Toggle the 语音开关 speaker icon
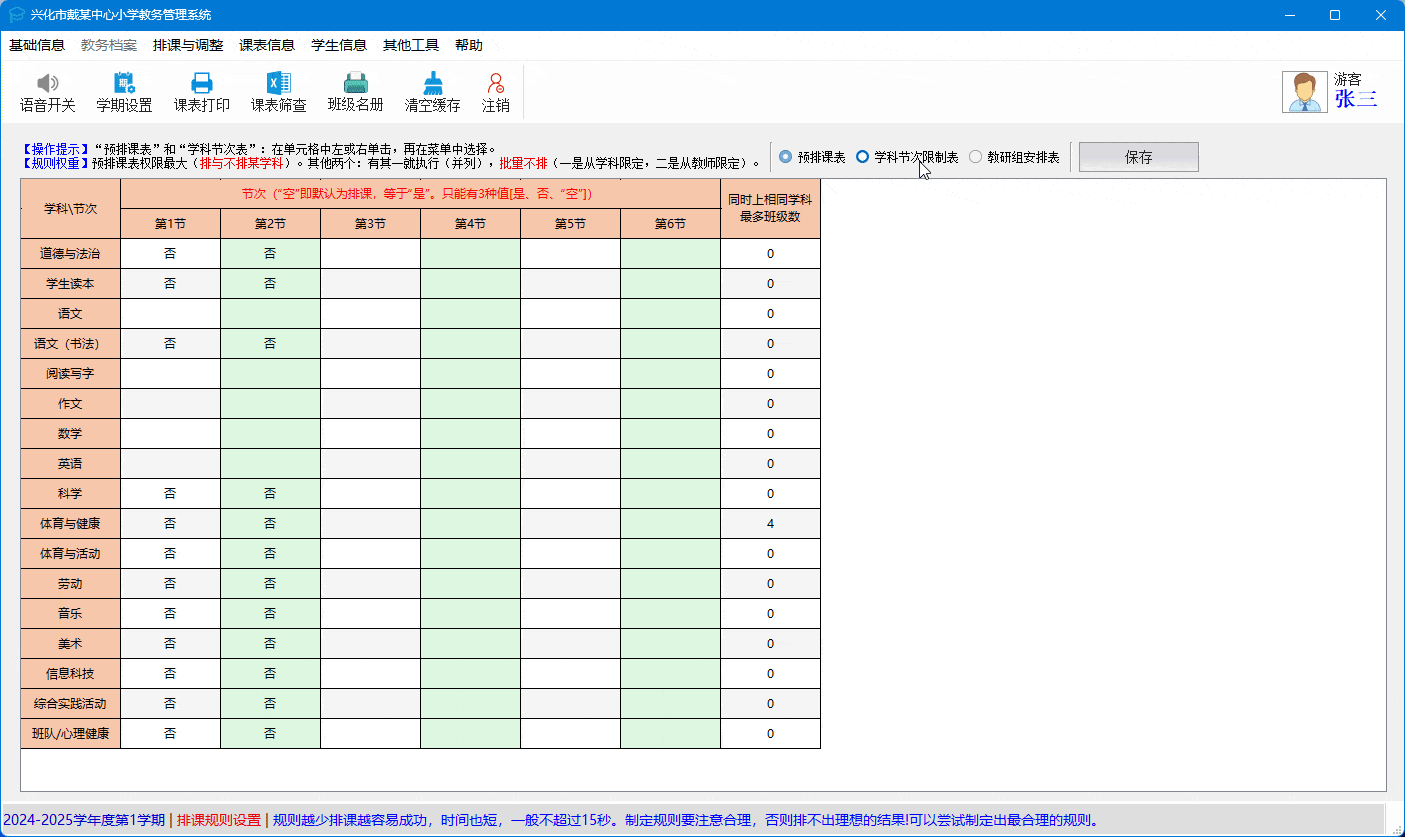 (x=47, y=84)
